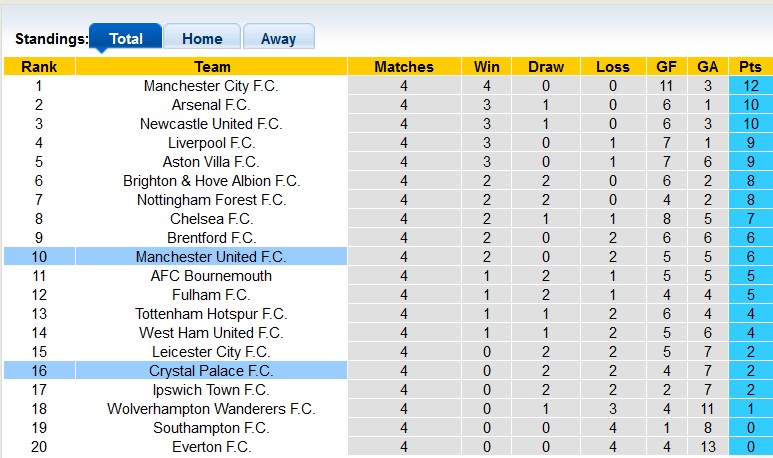Select Liverpool F.C. team name
Image resolution: width=773 pixels, height=458 pixels.
tap(211, 143)
